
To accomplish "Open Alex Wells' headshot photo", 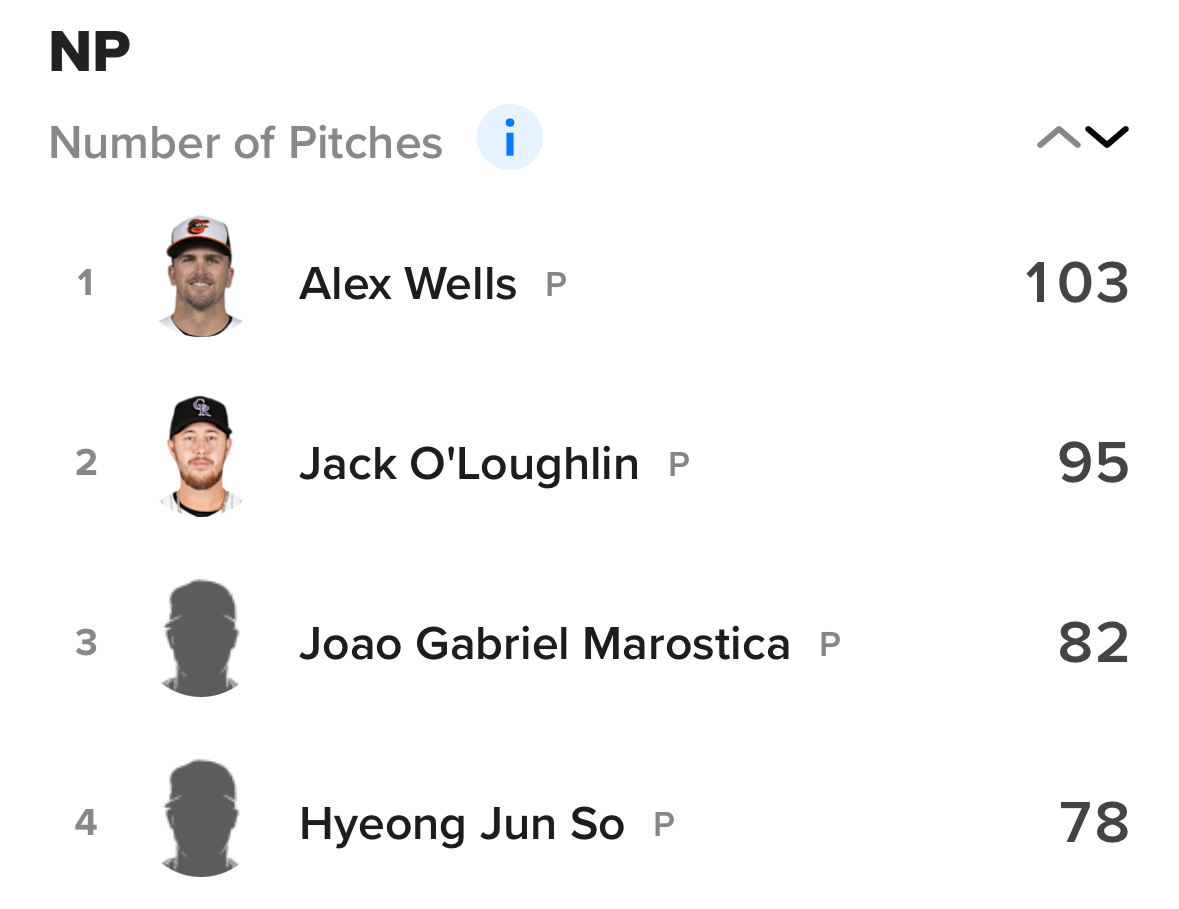I will point(200,277).
